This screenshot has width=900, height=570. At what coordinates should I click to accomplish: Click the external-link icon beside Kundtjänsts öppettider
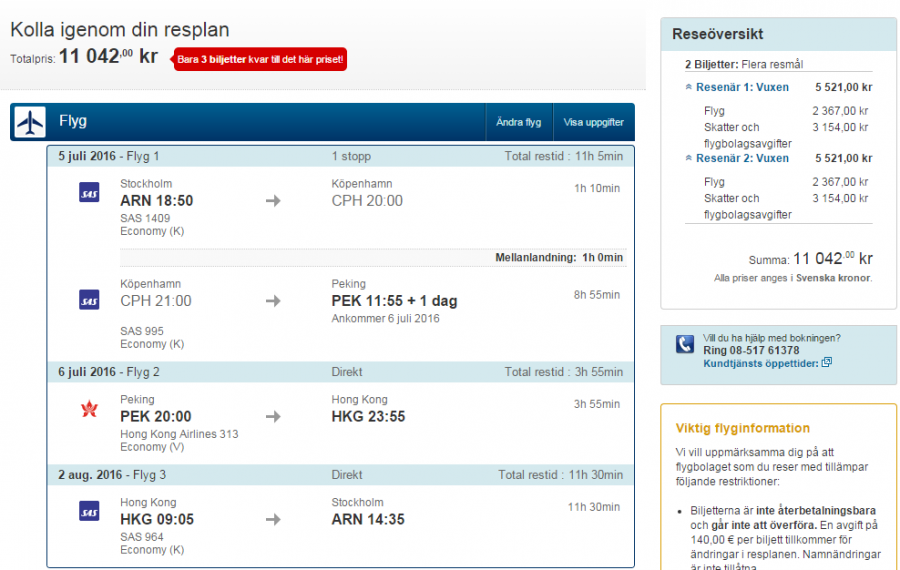tap(826, 363)
